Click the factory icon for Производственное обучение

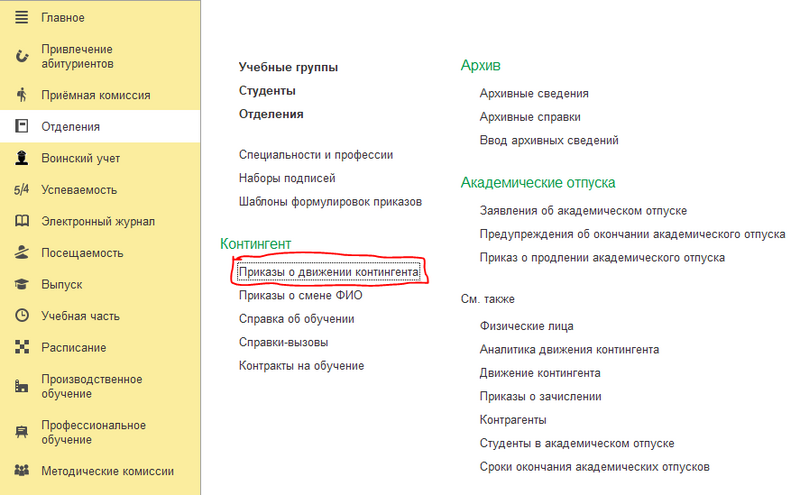click(21, 386)
